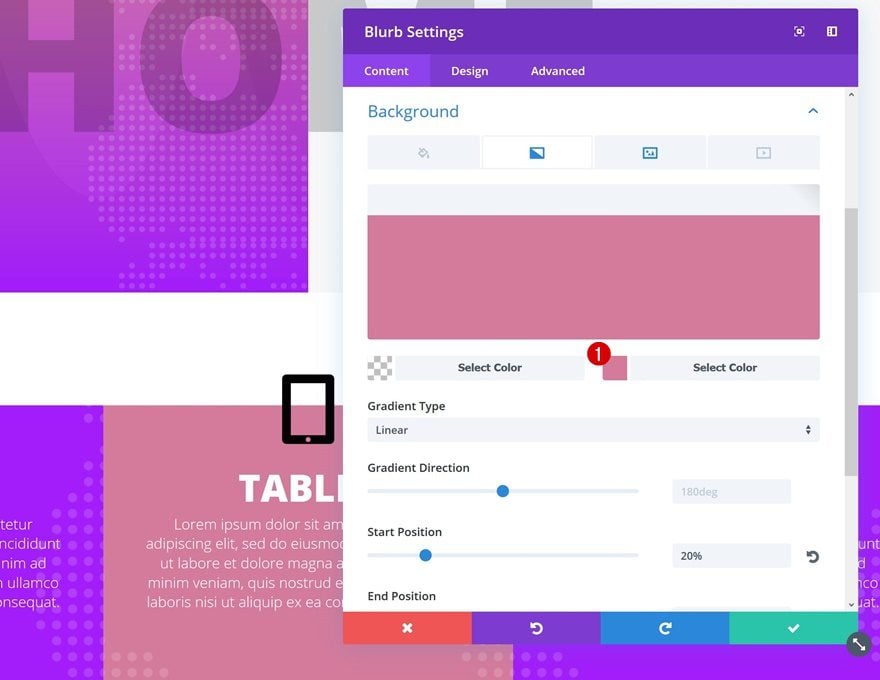This screenshot has width=880, height=680.
Task: Open the background image tab icon
Action: click(650, 153)
